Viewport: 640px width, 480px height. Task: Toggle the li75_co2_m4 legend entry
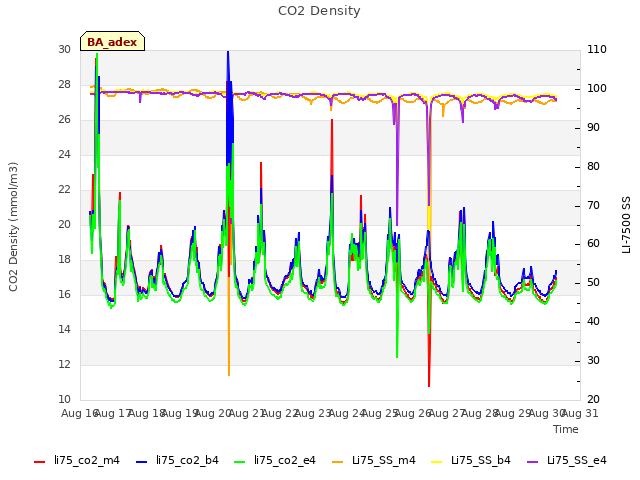point(77,461)
